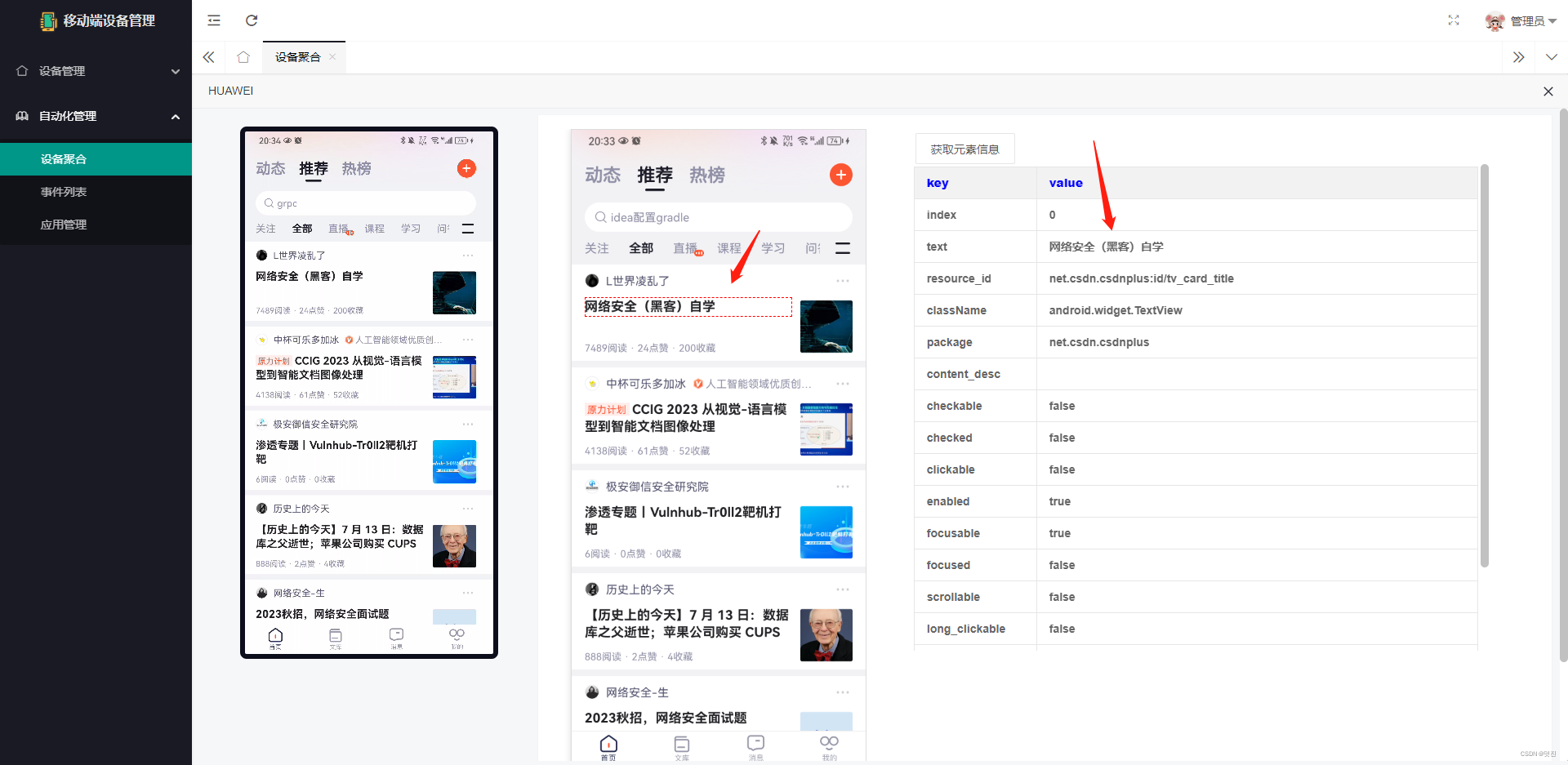Switch to the 设备聚合 tab

click(298, 57)
